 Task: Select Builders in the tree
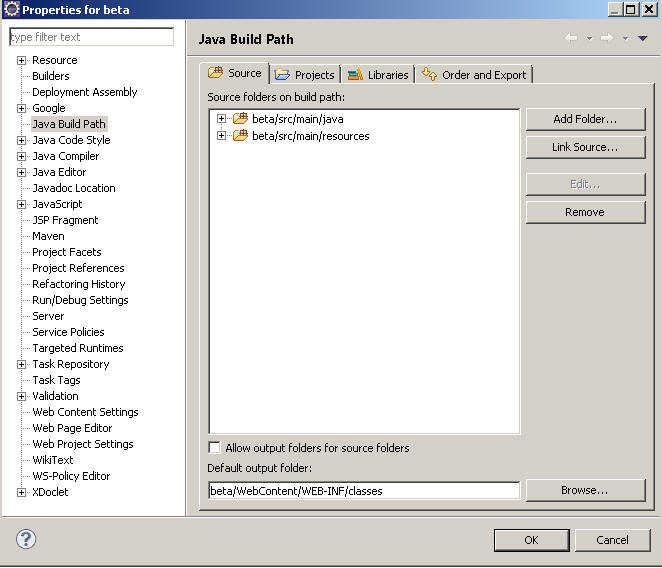(x=51, y=76)
